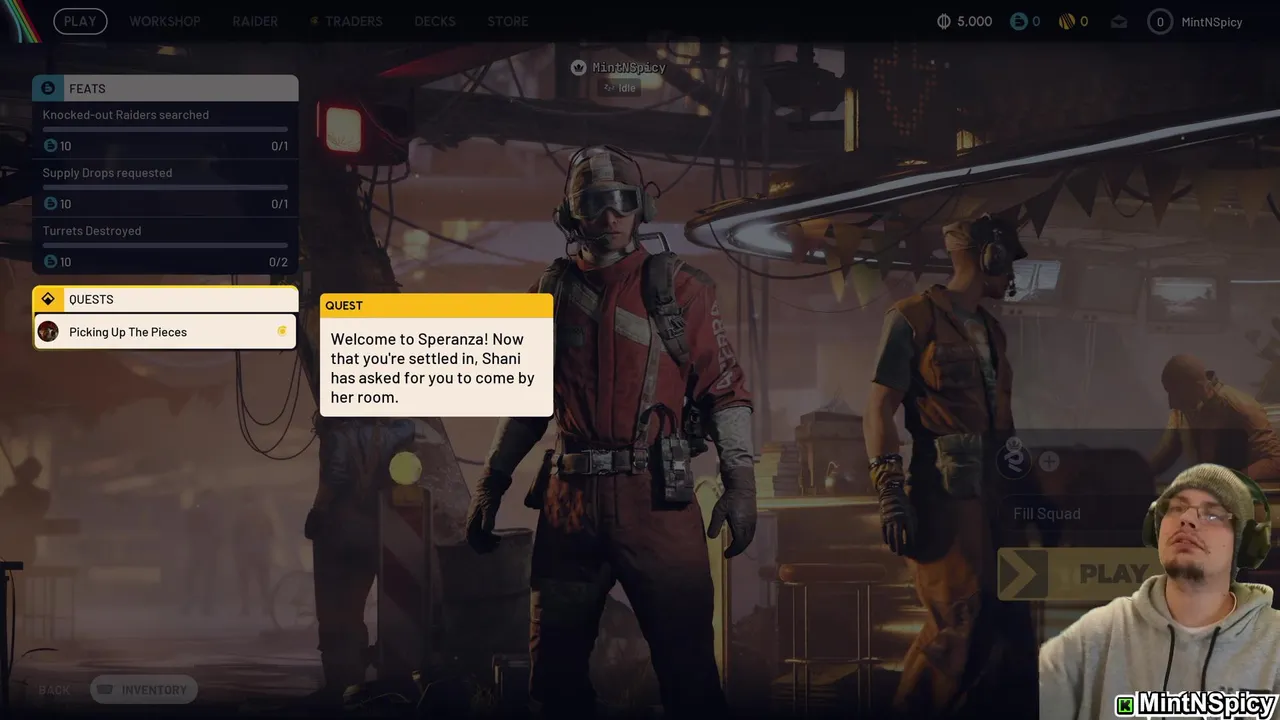
Task: Click the 0/2 Turrets Destroyed counter
Action: pos(278,262)
